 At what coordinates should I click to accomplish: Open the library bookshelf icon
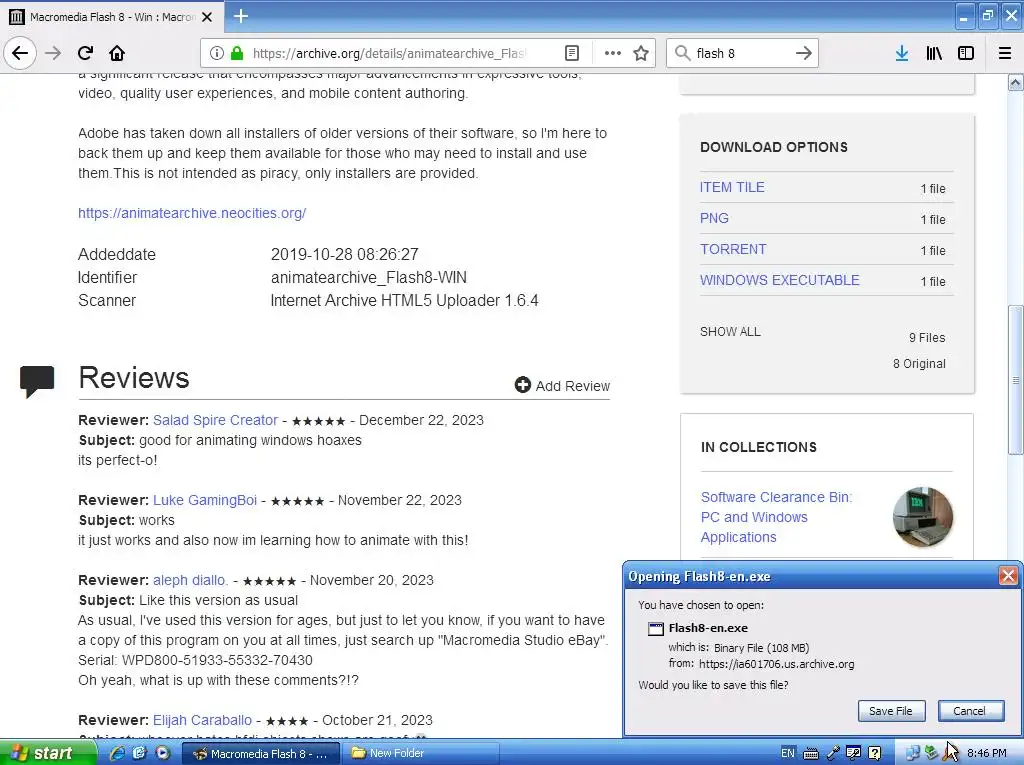(x=934, y=53)
